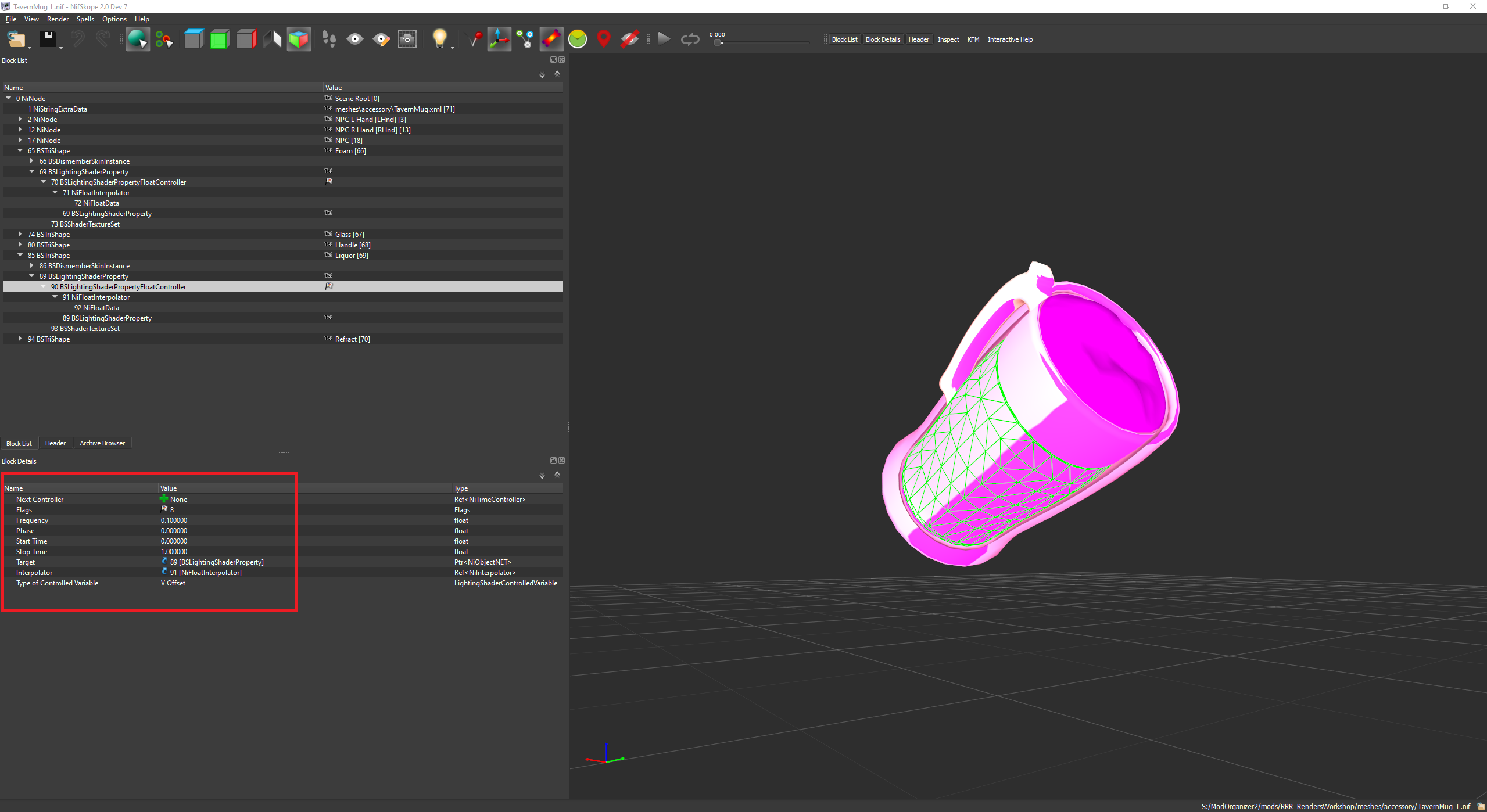
Task: Toggle the draw nodes skeleton icon
Action: 525,39
